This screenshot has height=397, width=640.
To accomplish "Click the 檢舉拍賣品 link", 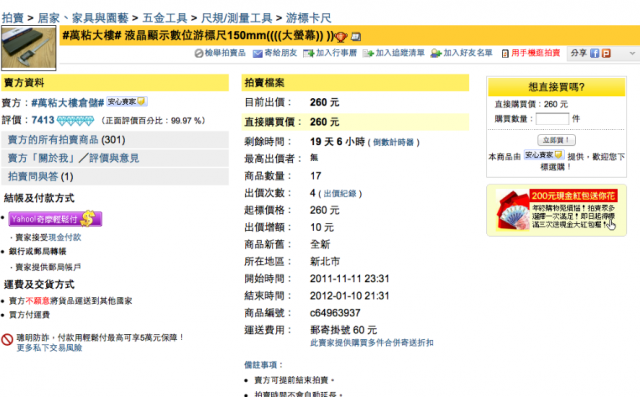I will tap(225, 53).
